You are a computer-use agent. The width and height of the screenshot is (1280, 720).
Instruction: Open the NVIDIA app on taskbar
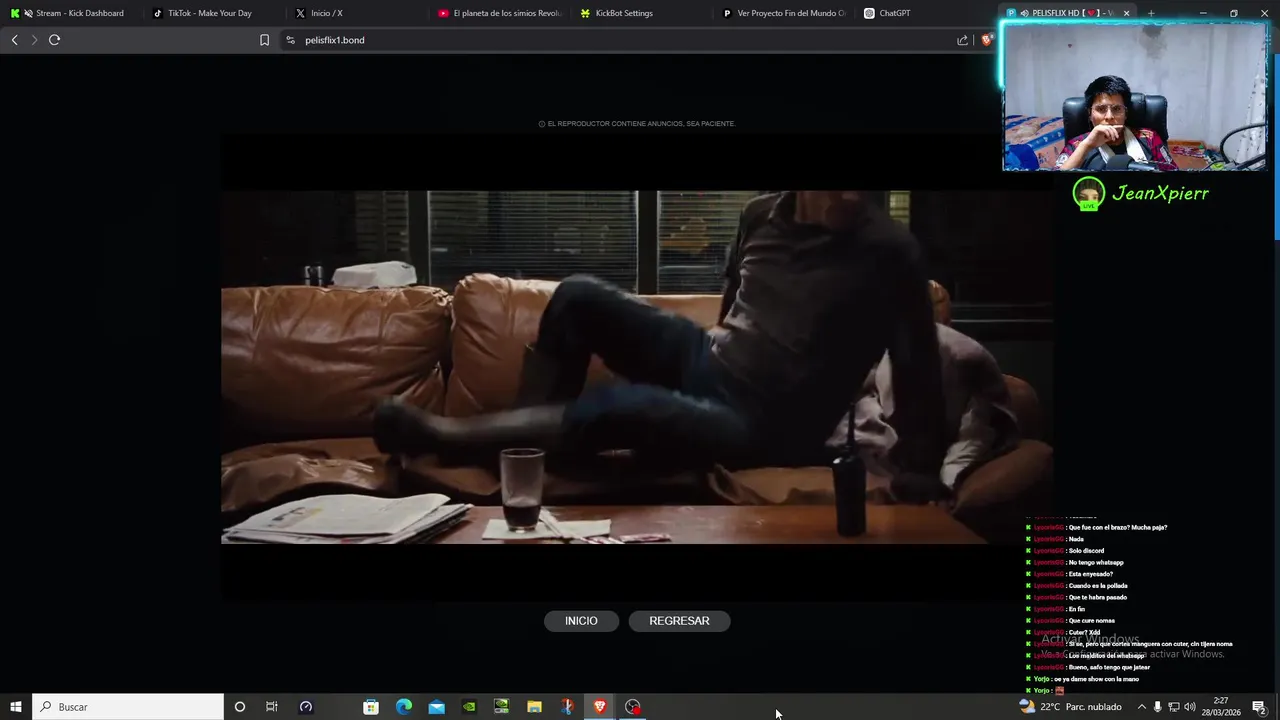tap(469, 707)
